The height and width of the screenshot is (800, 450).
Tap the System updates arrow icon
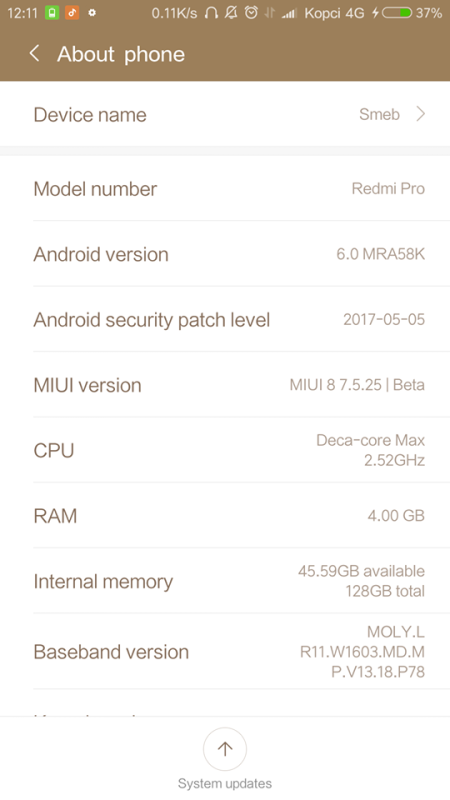(224, 748)
